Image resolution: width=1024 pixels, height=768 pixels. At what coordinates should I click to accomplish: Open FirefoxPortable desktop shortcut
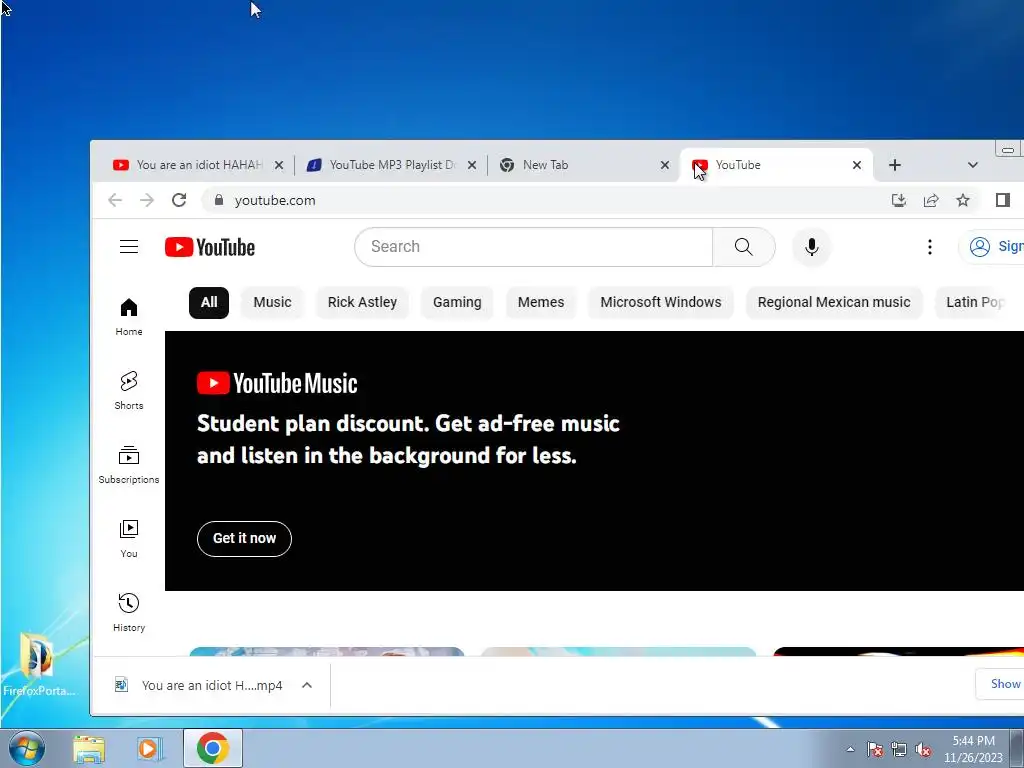(x=39, y=664)
